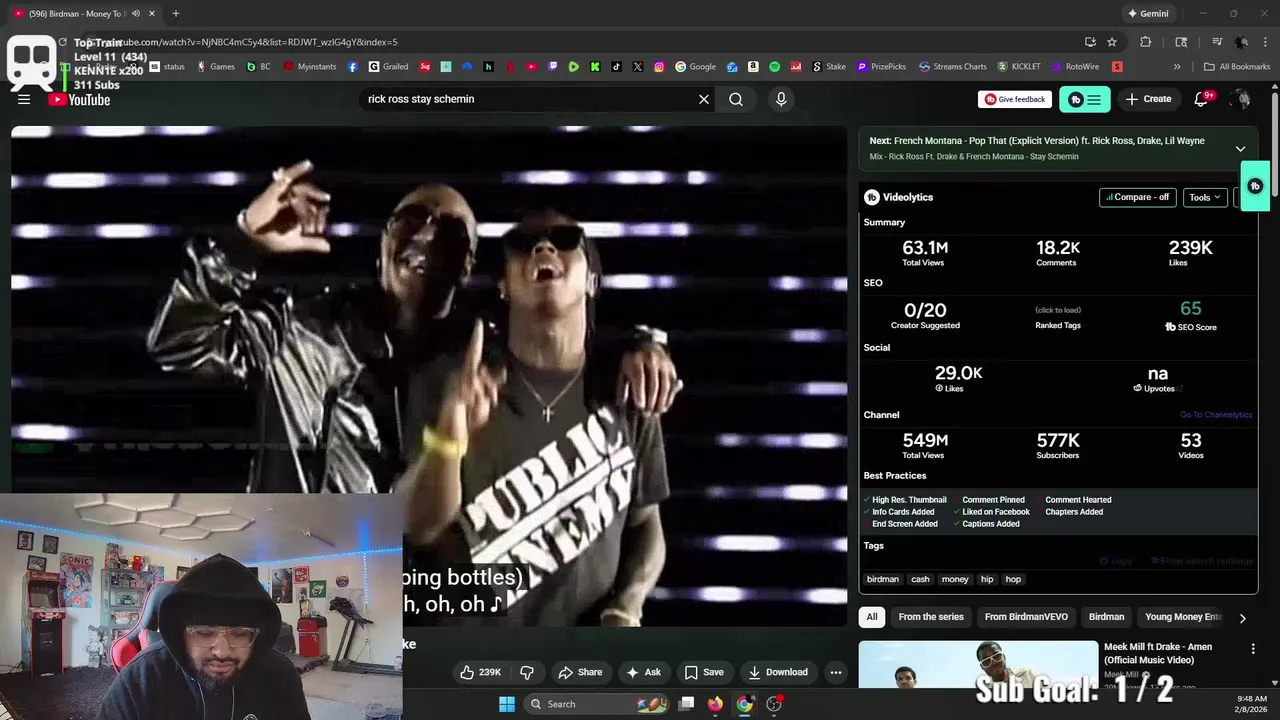Open more actions three-dot menu under video
This screenshot has height=720, width=1280.
(x=836, y=672)
